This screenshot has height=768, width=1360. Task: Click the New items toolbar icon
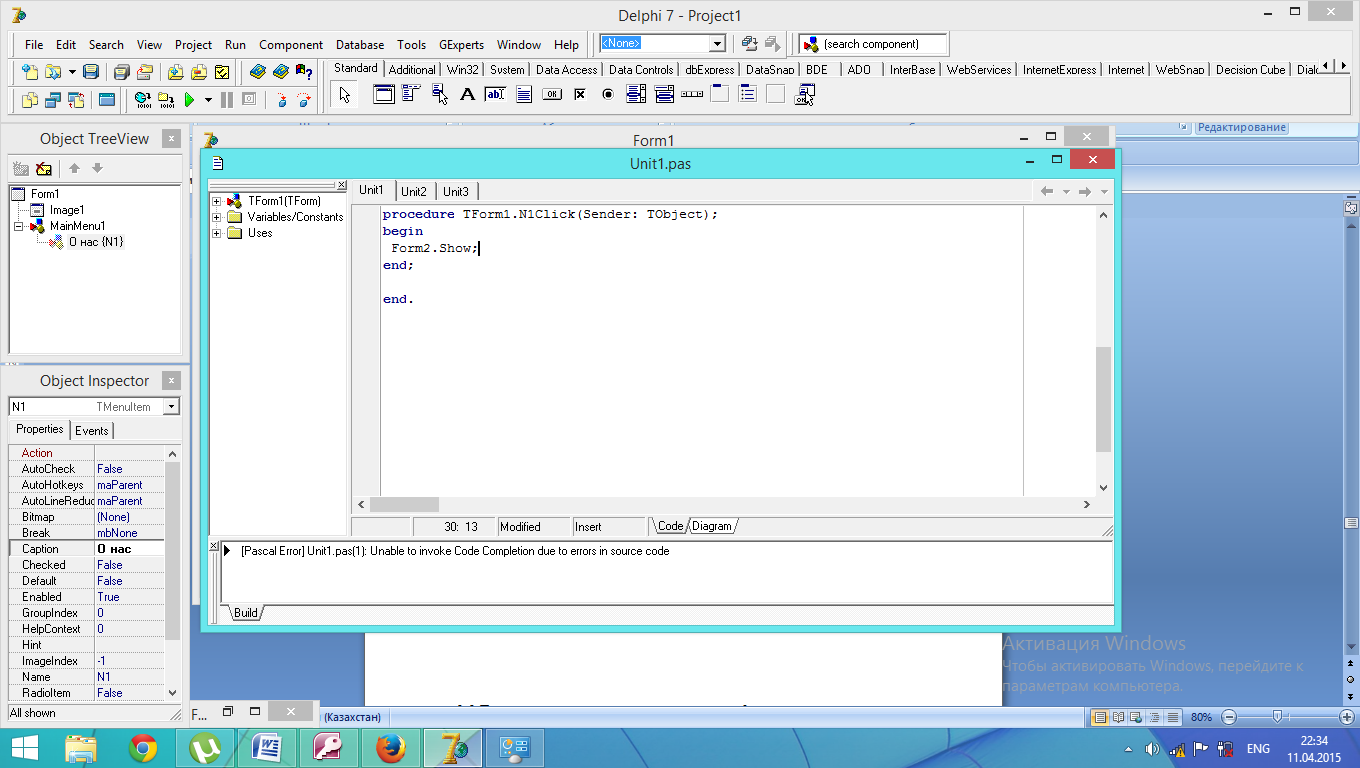(x=30, y=72)
